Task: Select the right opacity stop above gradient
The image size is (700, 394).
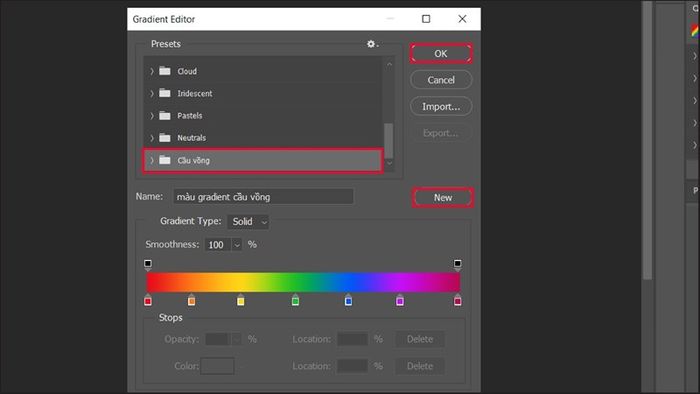Action: tap(458, 265)
